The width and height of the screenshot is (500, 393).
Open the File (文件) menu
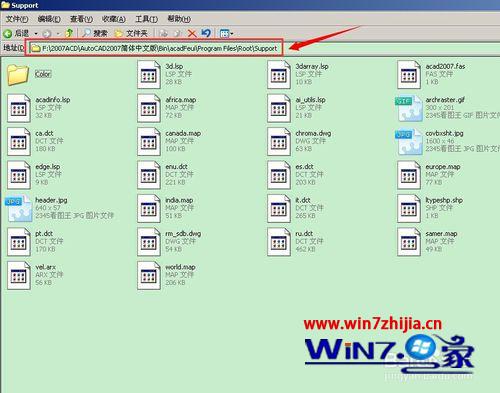point(17,19)
